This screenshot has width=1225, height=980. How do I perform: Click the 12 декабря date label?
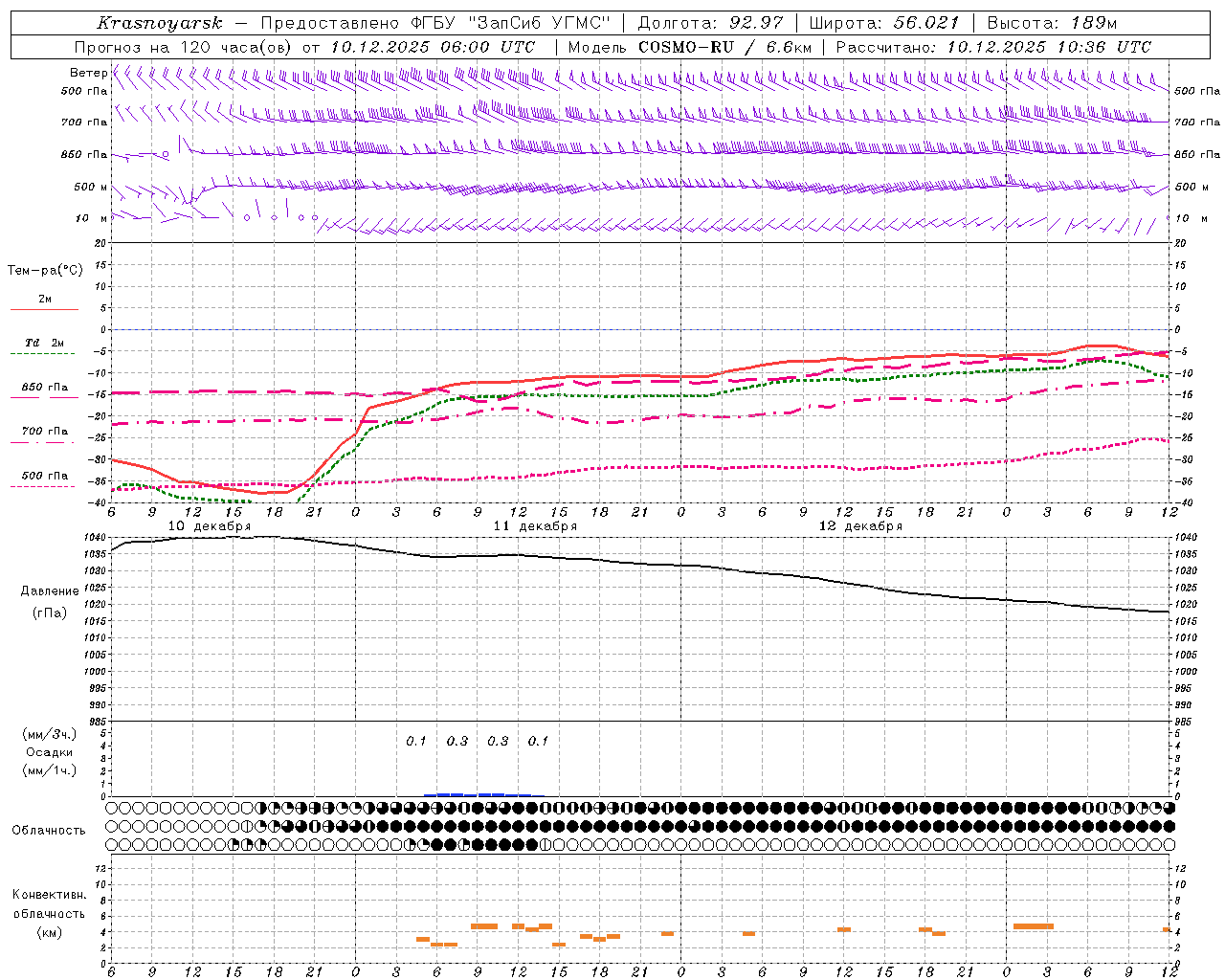click(x=860, y=526)
